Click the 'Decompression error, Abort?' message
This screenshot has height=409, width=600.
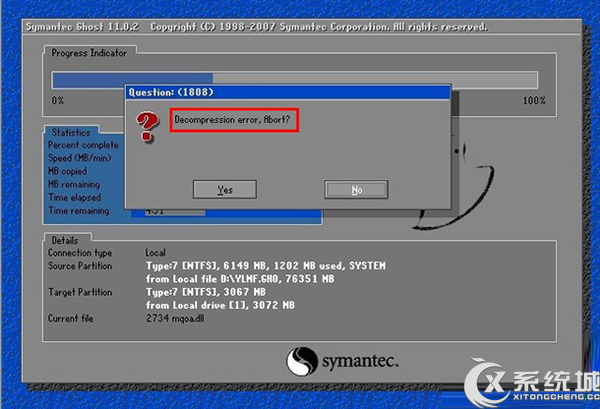232,120
